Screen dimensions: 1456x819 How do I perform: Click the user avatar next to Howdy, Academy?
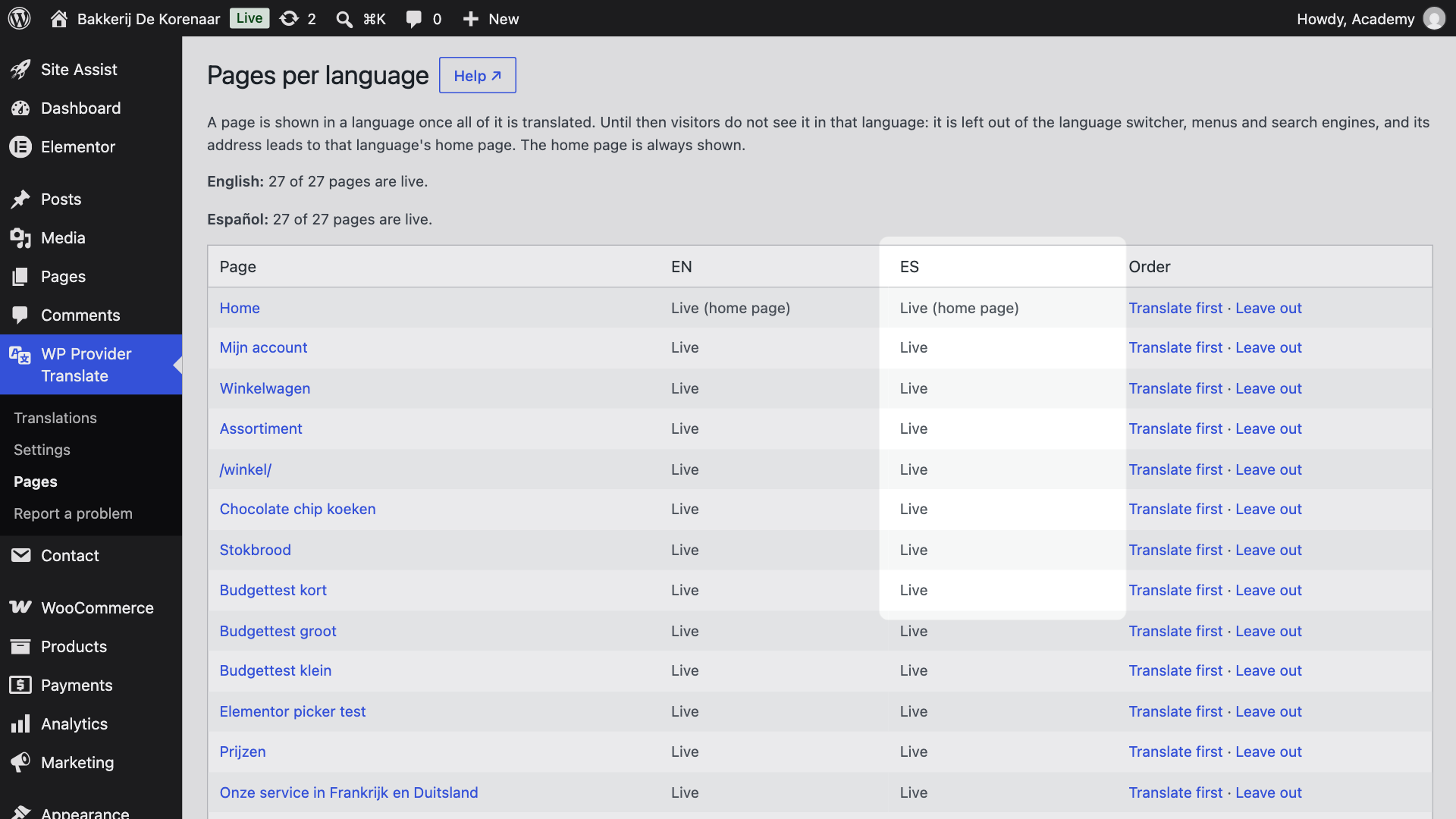(1434, 18)
